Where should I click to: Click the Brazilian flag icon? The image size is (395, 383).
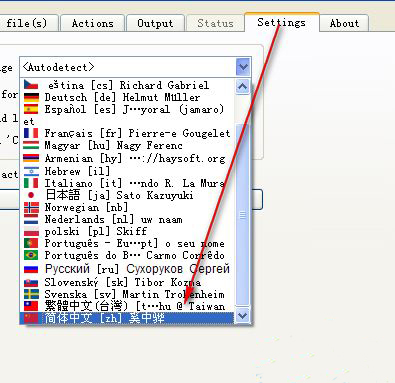(31, 255)
